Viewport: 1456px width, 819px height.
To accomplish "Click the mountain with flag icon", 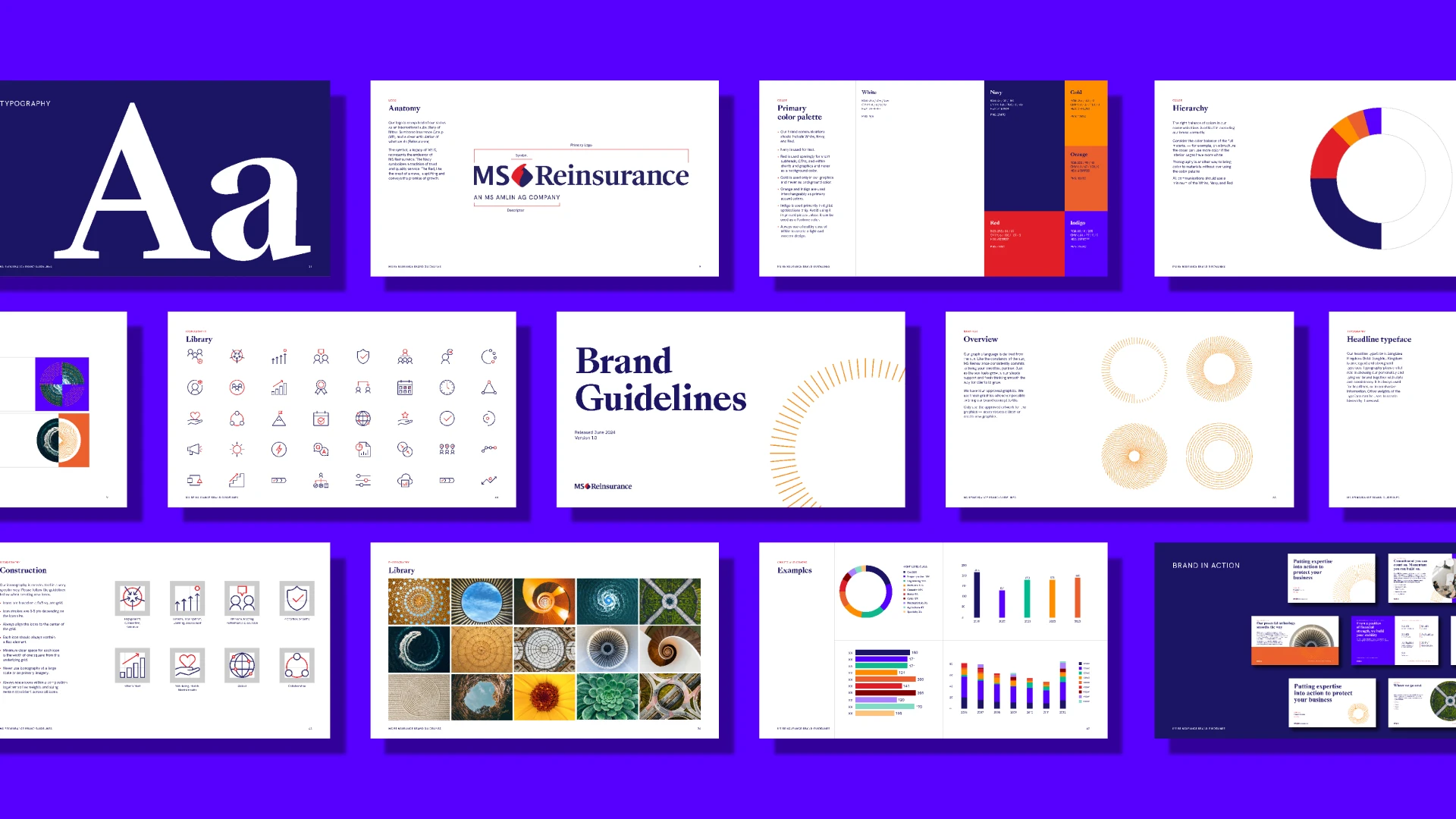I will [x=279, y=419].
